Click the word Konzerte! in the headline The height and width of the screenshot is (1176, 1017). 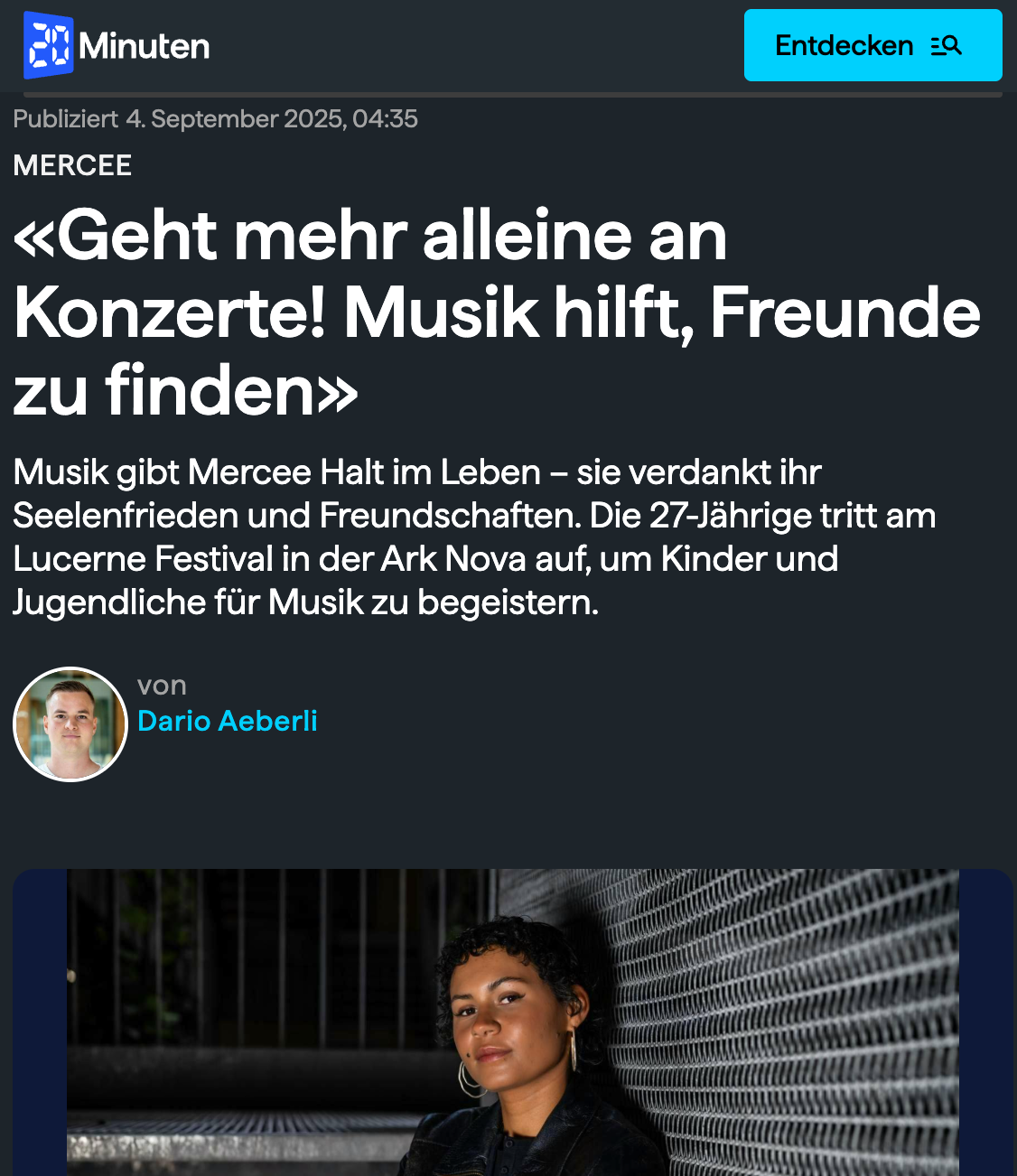click(170, 313)
